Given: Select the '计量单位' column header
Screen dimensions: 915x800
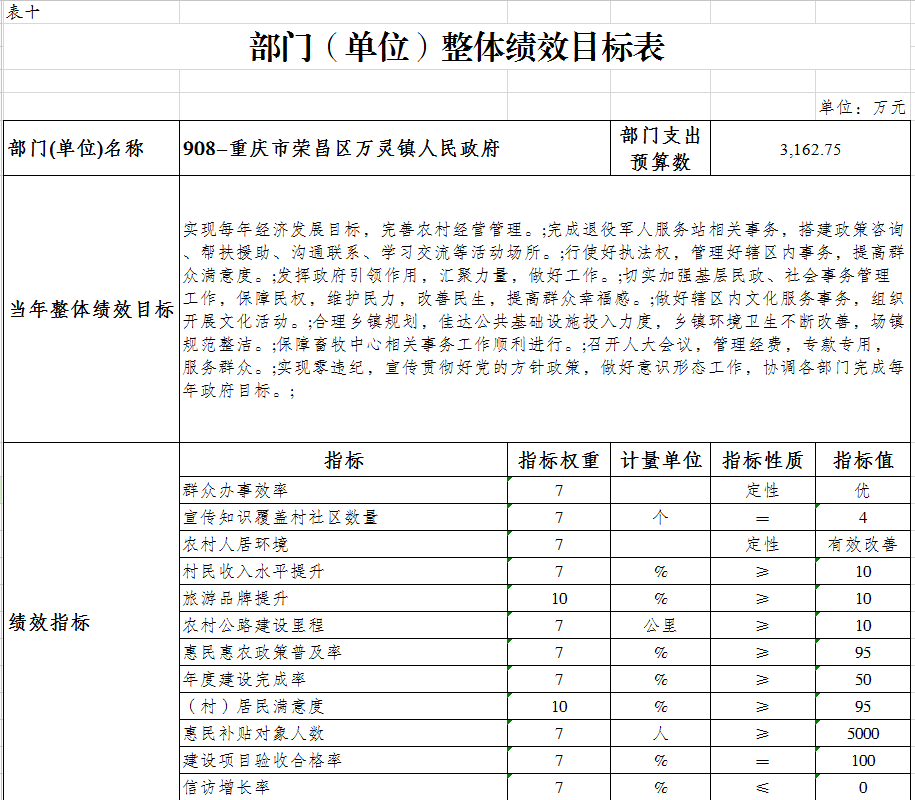Looking at the screenshot, I should (x=661, y=460).
